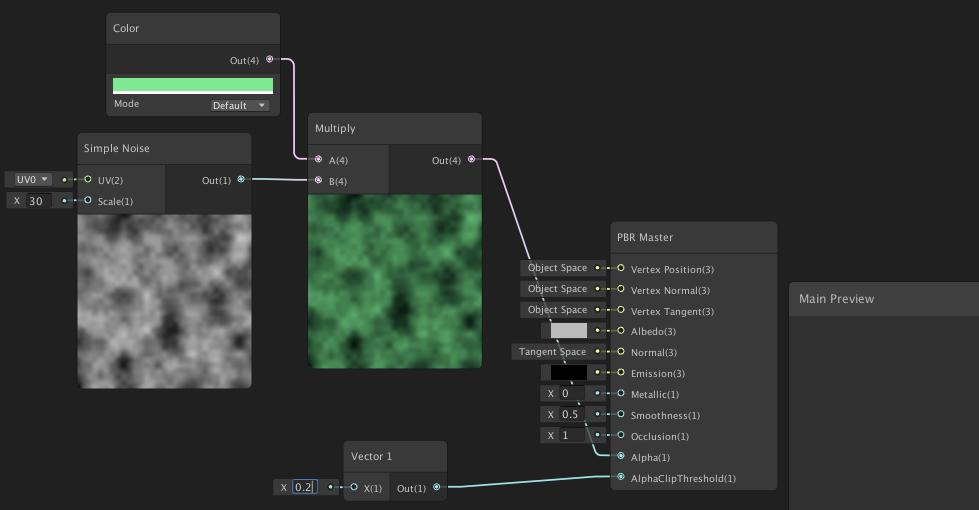This screenshot has height=510, width=979.
Task: Click the green color swatch in Color node
Action: [x=192, y=86]
